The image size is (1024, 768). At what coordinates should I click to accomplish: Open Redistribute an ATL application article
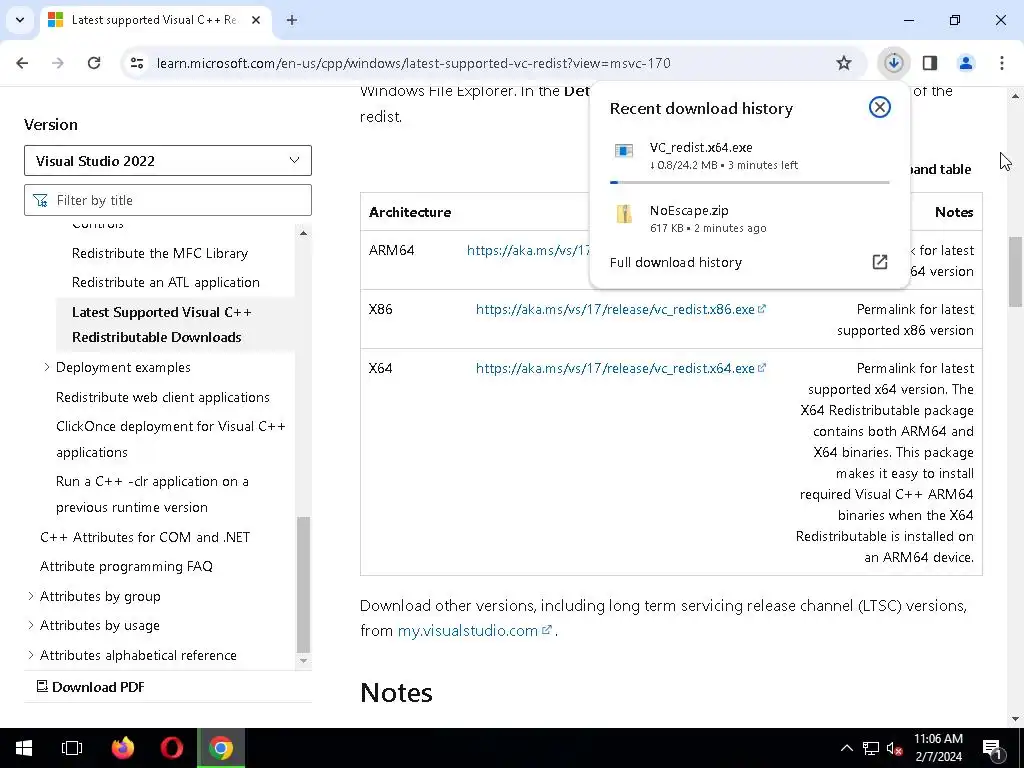point(166,282)
